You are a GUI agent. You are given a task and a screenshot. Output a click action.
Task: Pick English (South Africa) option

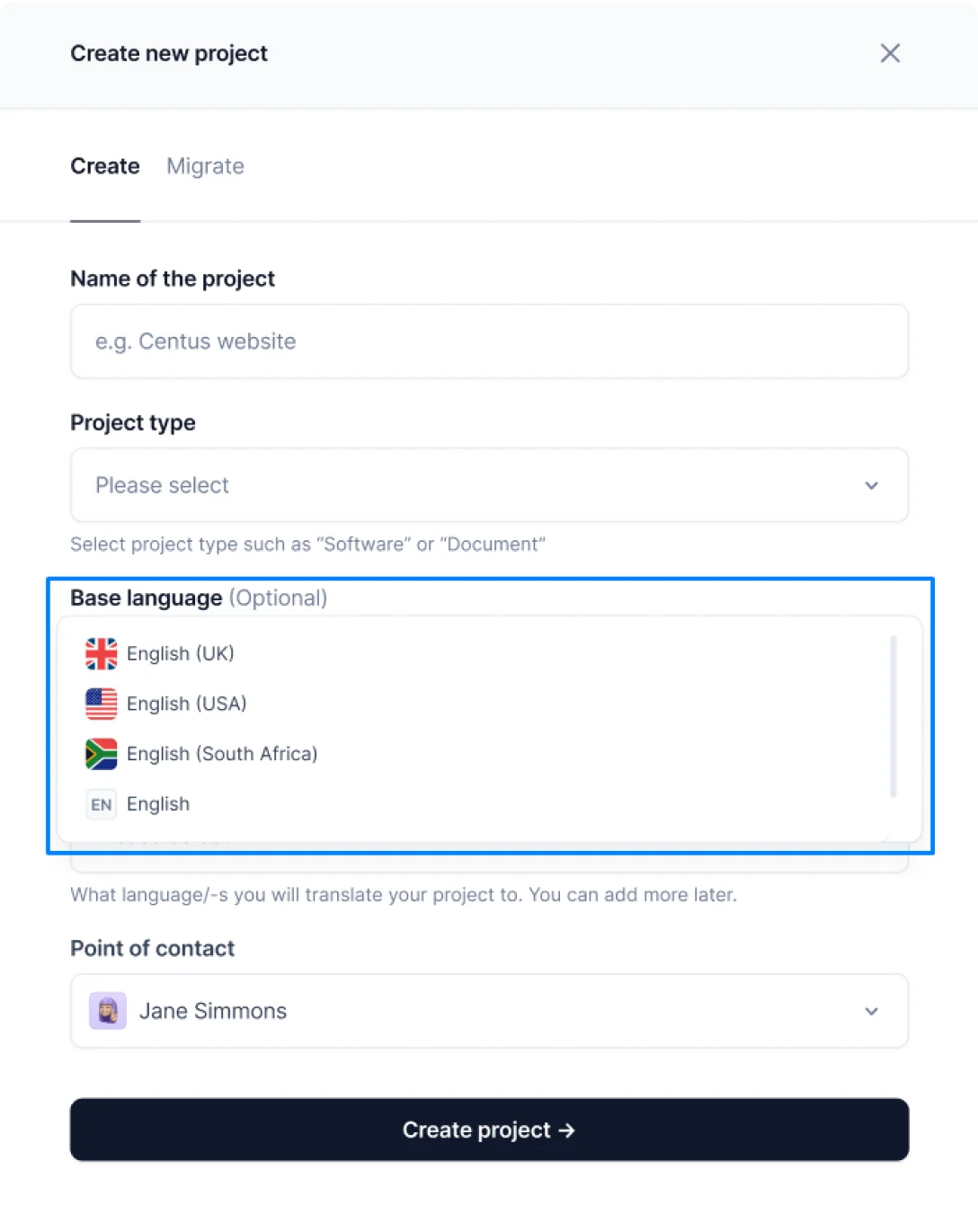click(222, 754)
